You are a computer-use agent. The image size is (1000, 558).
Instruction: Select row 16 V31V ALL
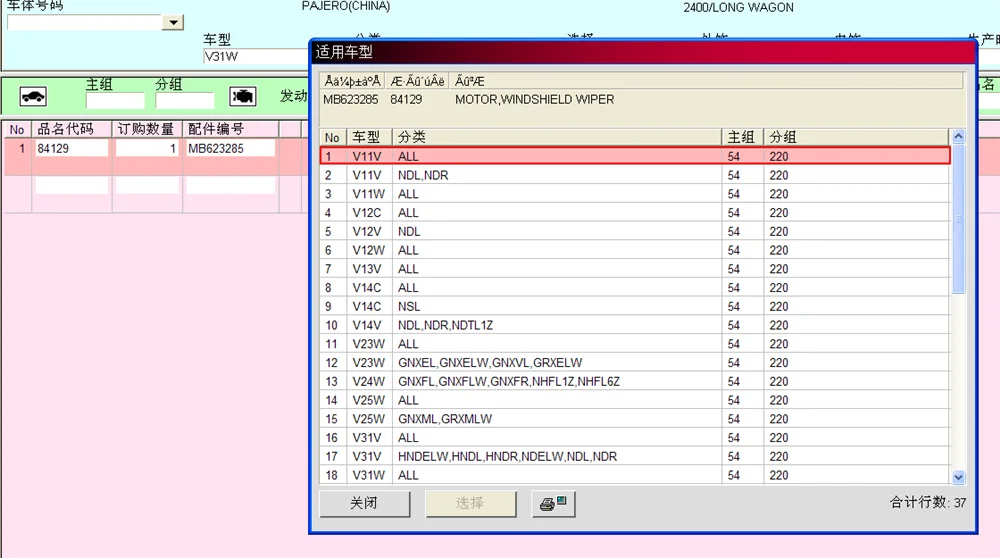tap(635, 437)
